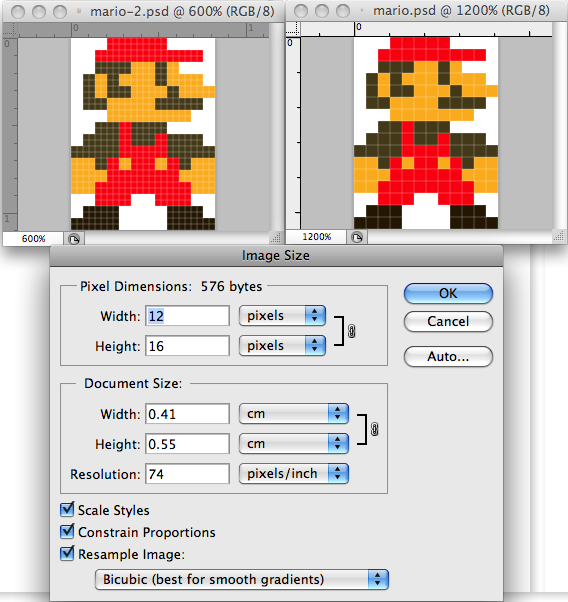Click the status bar preview icon in mario.psd

coord(357,237)
